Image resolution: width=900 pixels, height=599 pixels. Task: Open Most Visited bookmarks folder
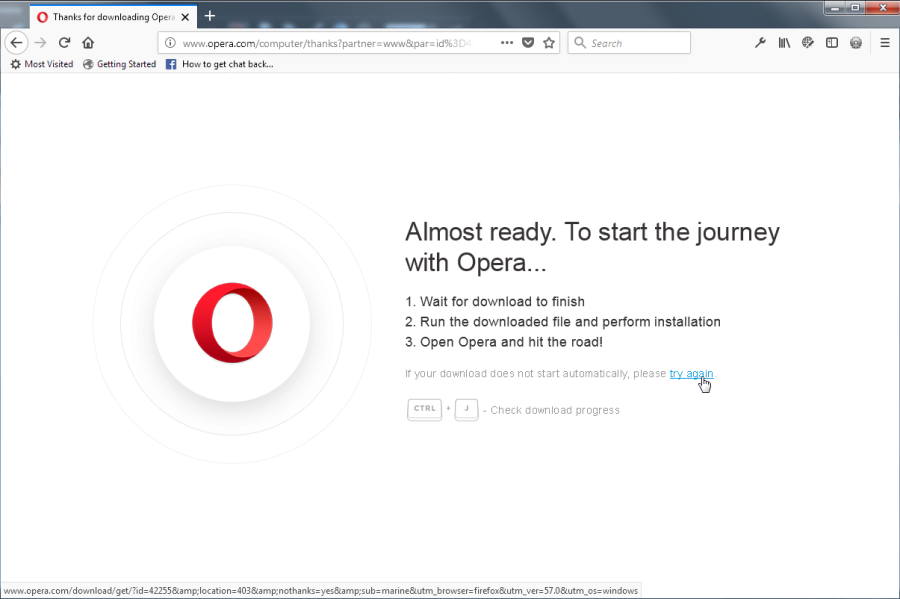point(42,64)
